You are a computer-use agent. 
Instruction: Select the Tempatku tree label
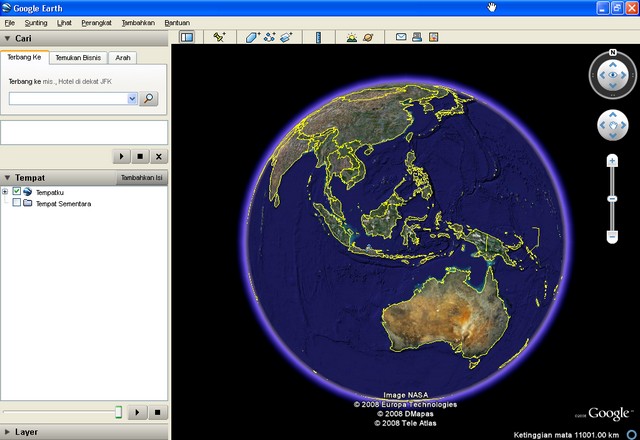click(50, 192)
